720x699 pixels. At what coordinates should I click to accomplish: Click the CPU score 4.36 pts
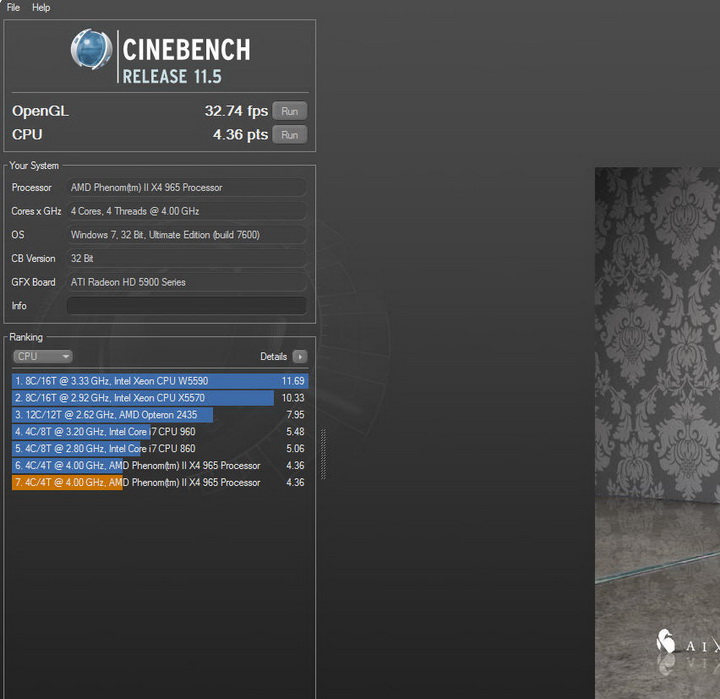[240, 135]
